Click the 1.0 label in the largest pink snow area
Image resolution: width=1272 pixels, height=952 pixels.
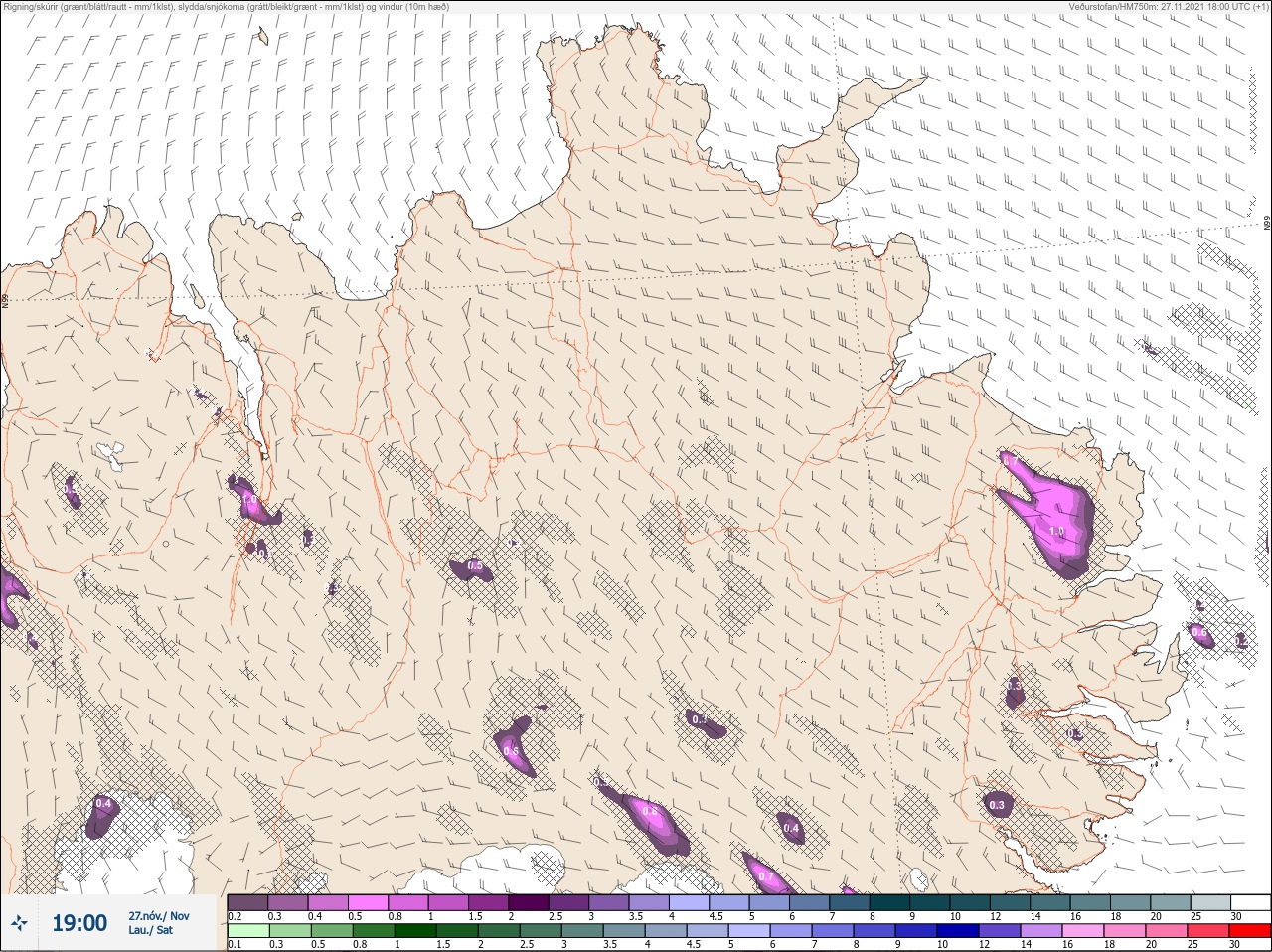tap(1056, 532)
